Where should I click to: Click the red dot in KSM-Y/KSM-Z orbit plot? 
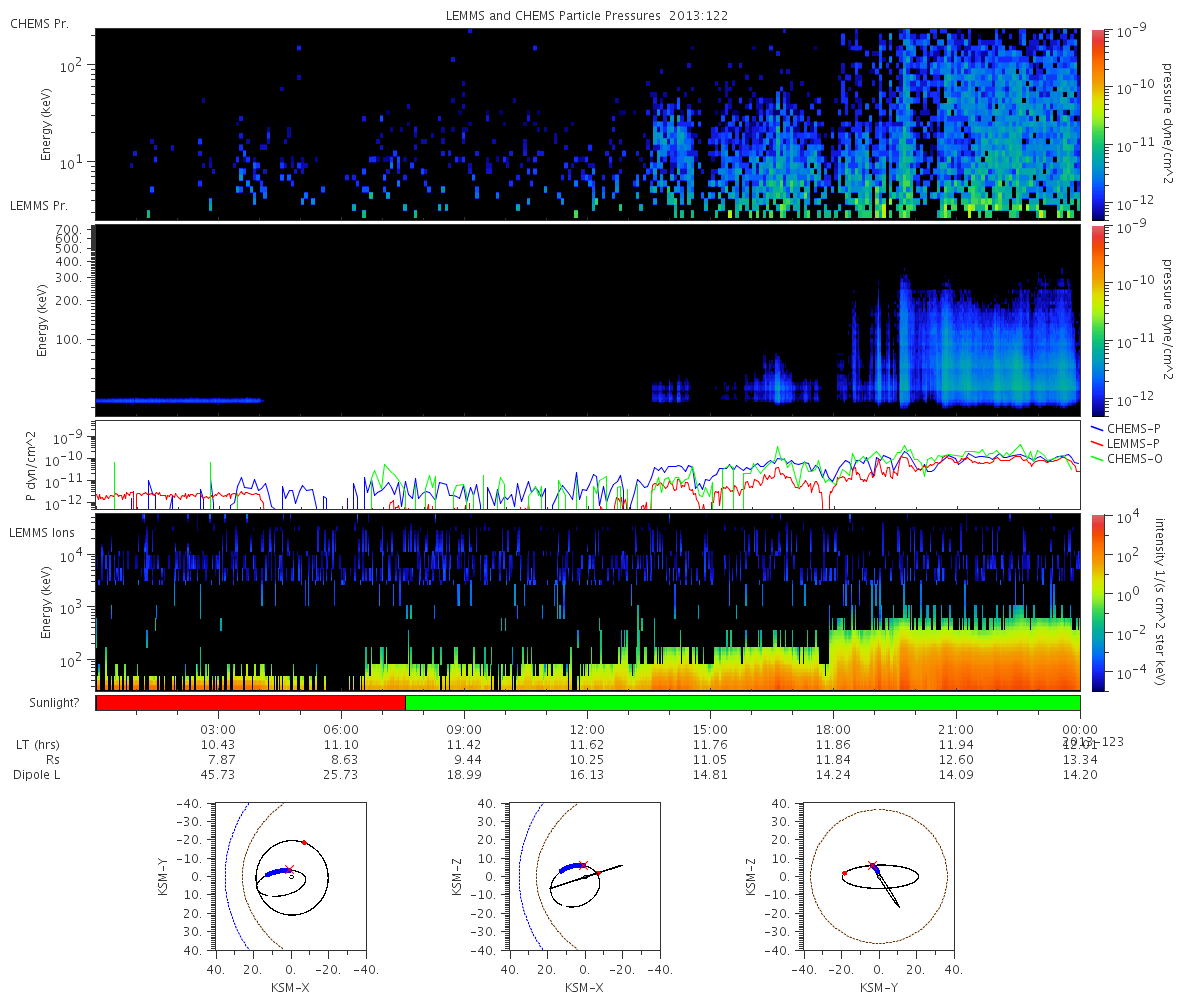pyautogui.click(x=845, y=873)
